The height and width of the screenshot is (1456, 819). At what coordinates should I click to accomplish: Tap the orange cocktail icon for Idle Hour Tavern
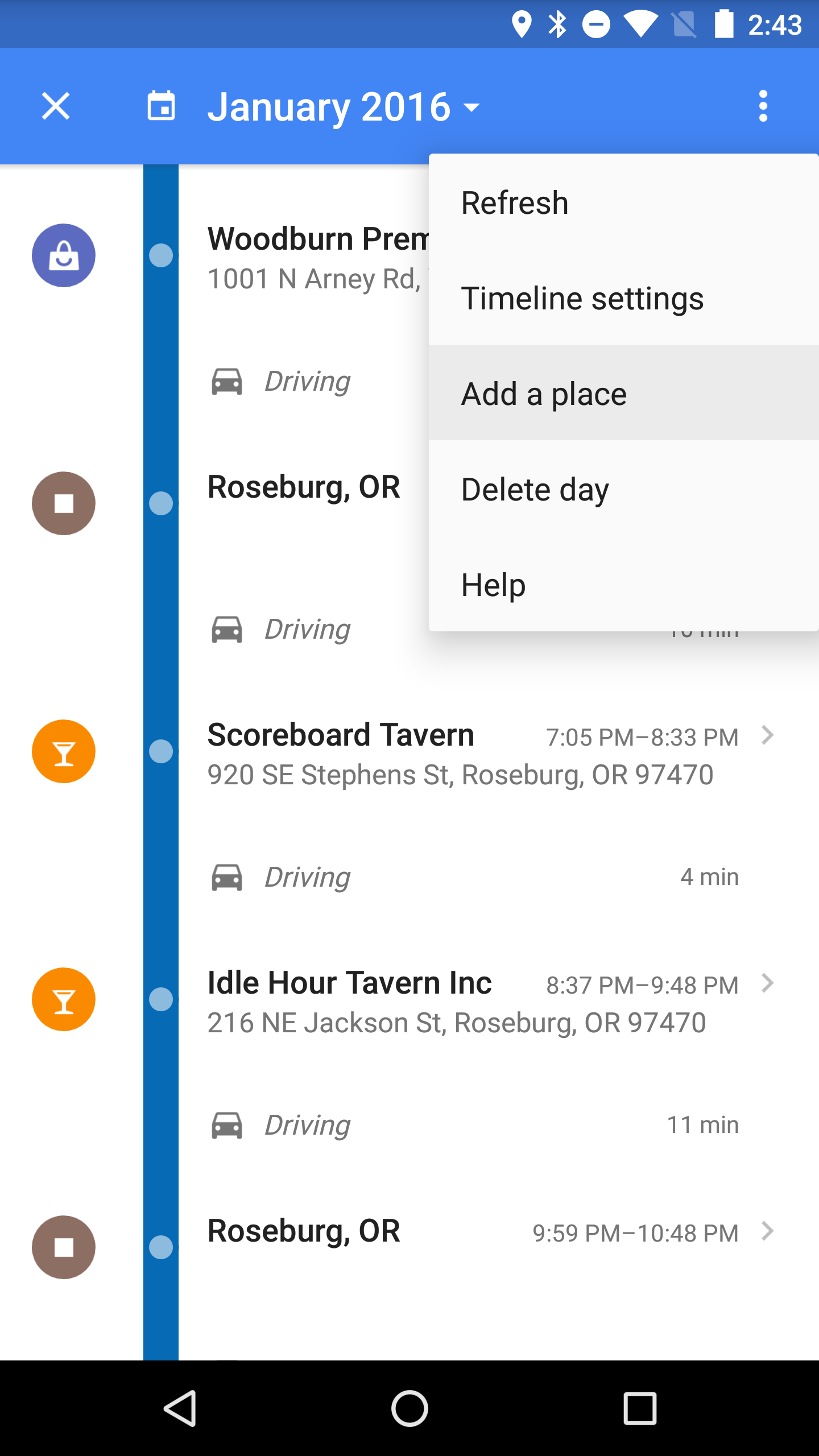coord(64,999)
